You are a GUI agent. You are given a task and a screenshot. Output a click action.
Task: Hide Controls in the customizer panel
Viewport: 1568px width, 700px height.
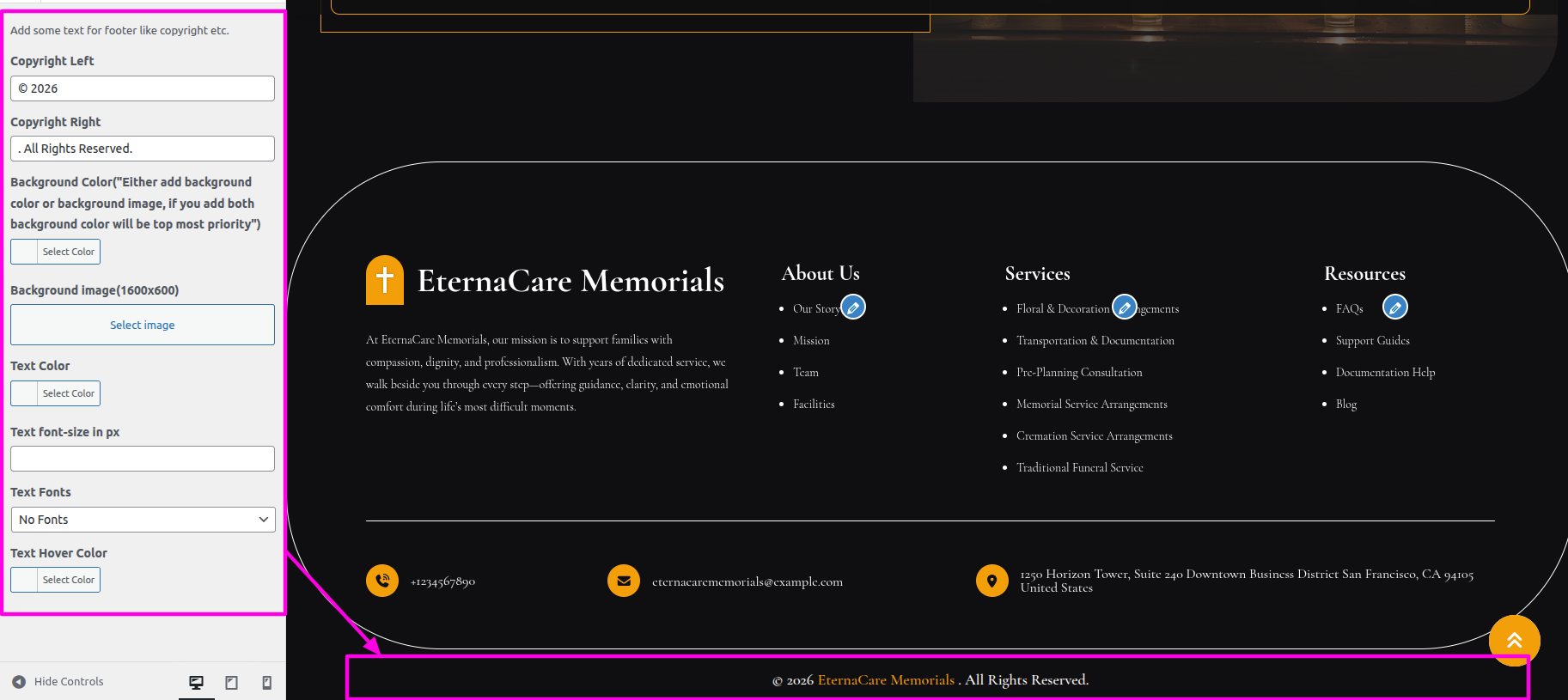(x=58, y=682)
